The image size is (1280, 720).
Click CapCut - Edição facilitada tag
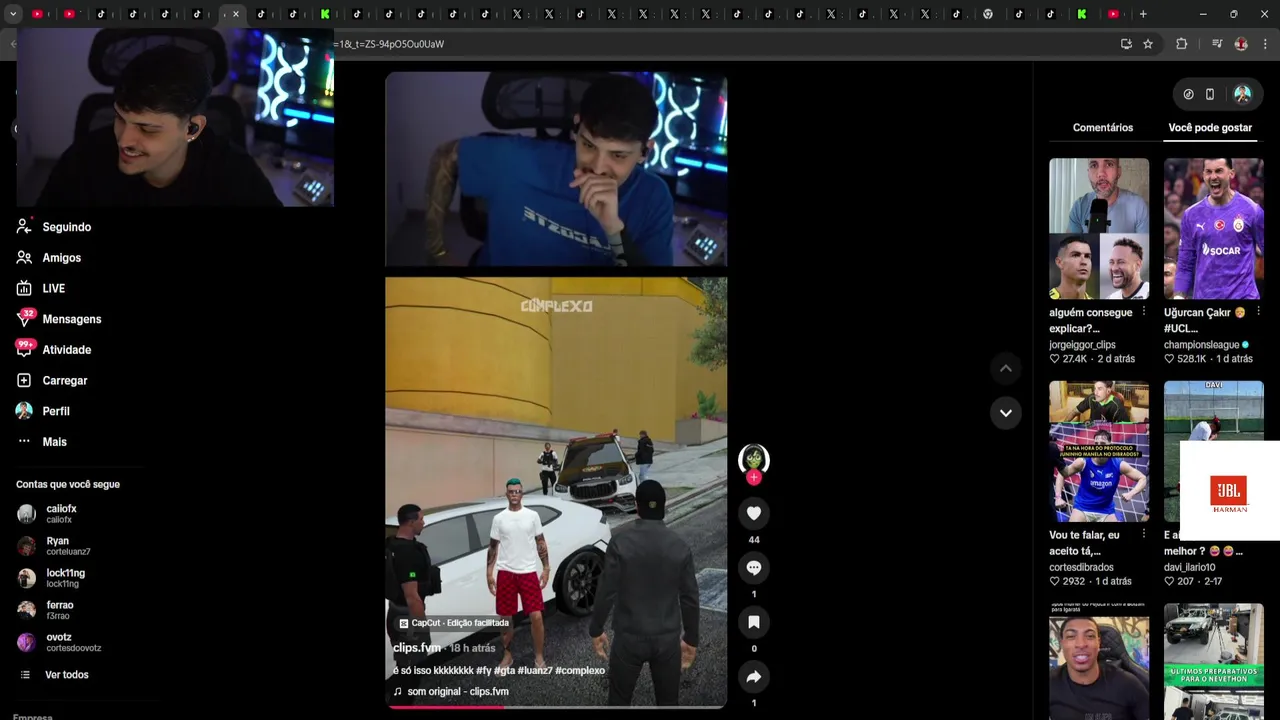454,623
